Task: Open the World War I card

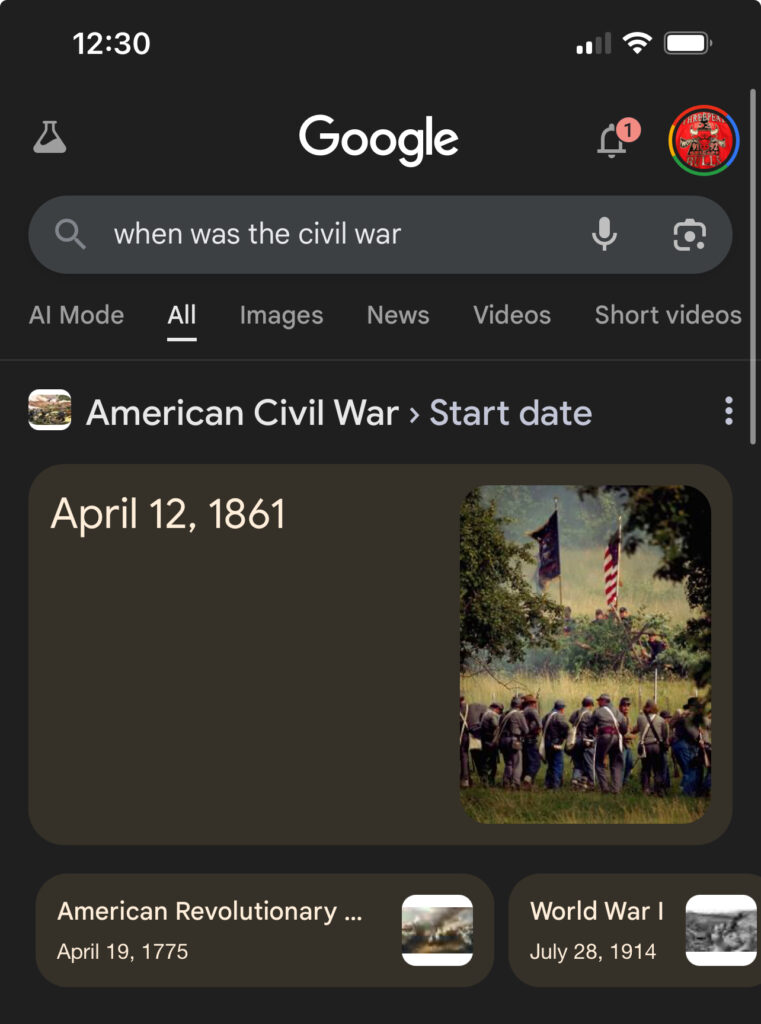Action: (x=635, y=930)
